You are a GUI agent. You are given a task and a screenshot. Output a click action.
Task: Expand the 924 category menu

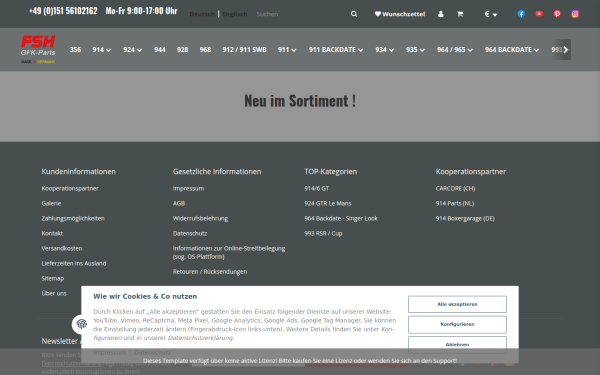point(132,50)
